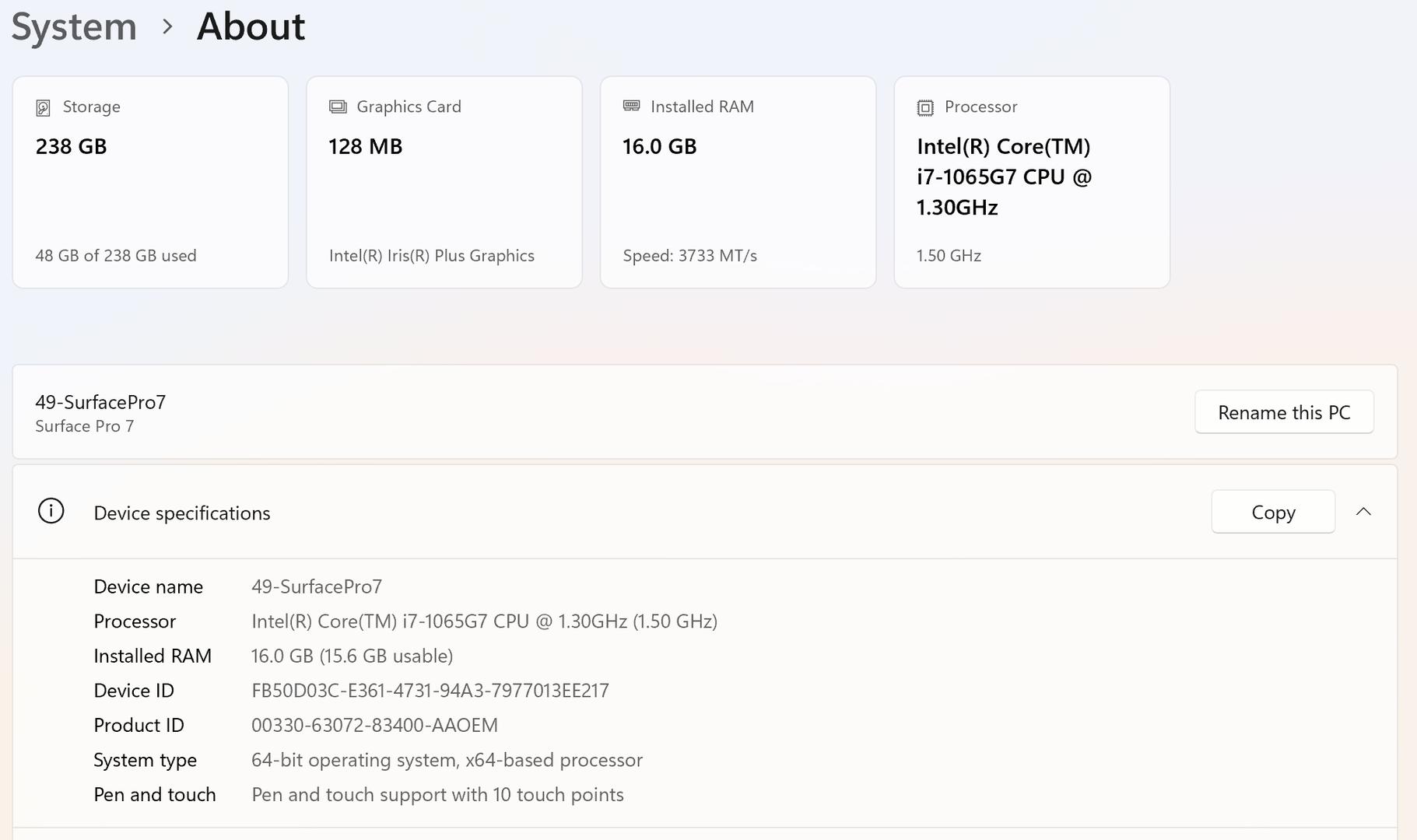The width and height of the screenshot is (1417, 840).
Task: Go back to System breadcrumb
Action: [74, 27]
